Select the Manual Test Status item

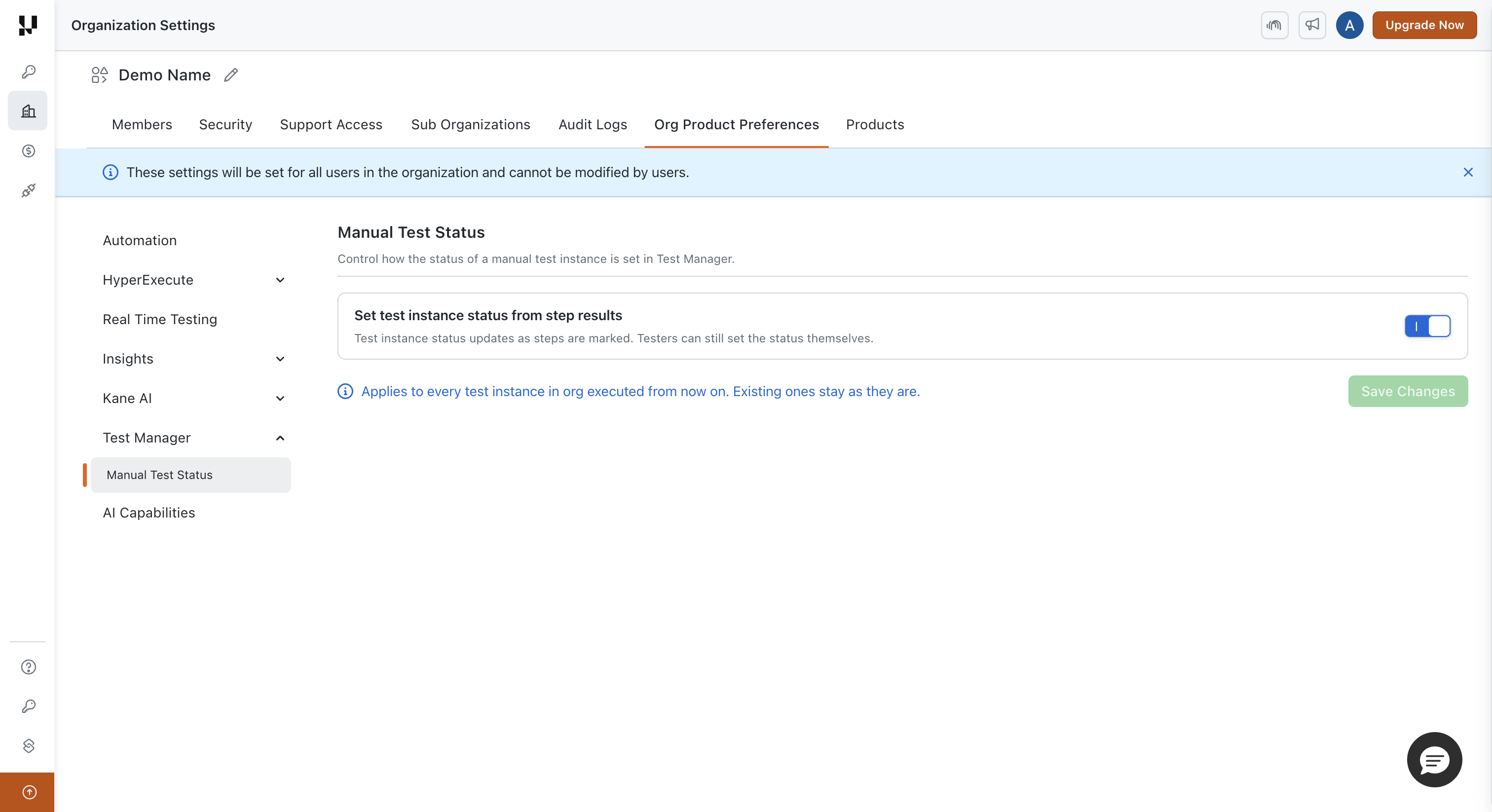point(190,475)
